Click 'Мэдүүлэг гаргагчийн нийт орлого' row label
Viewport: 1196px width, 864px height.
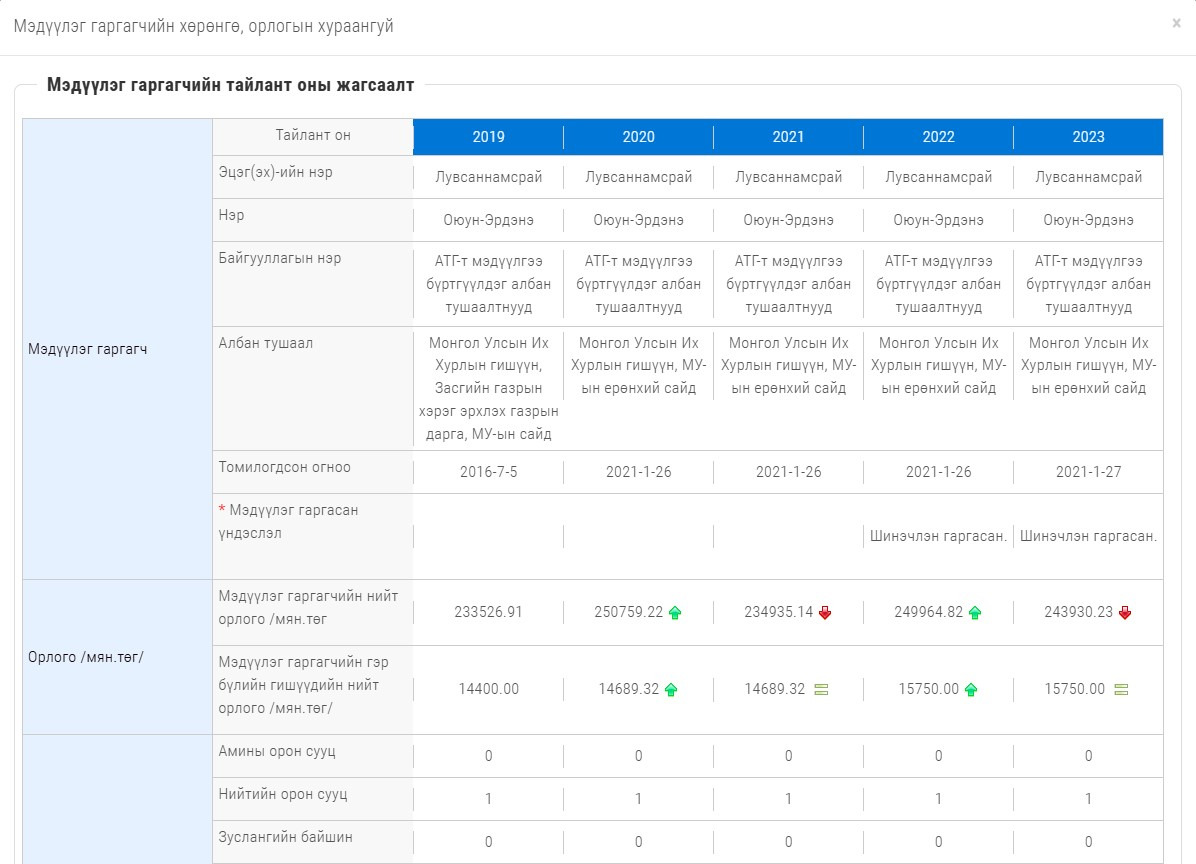308,607
